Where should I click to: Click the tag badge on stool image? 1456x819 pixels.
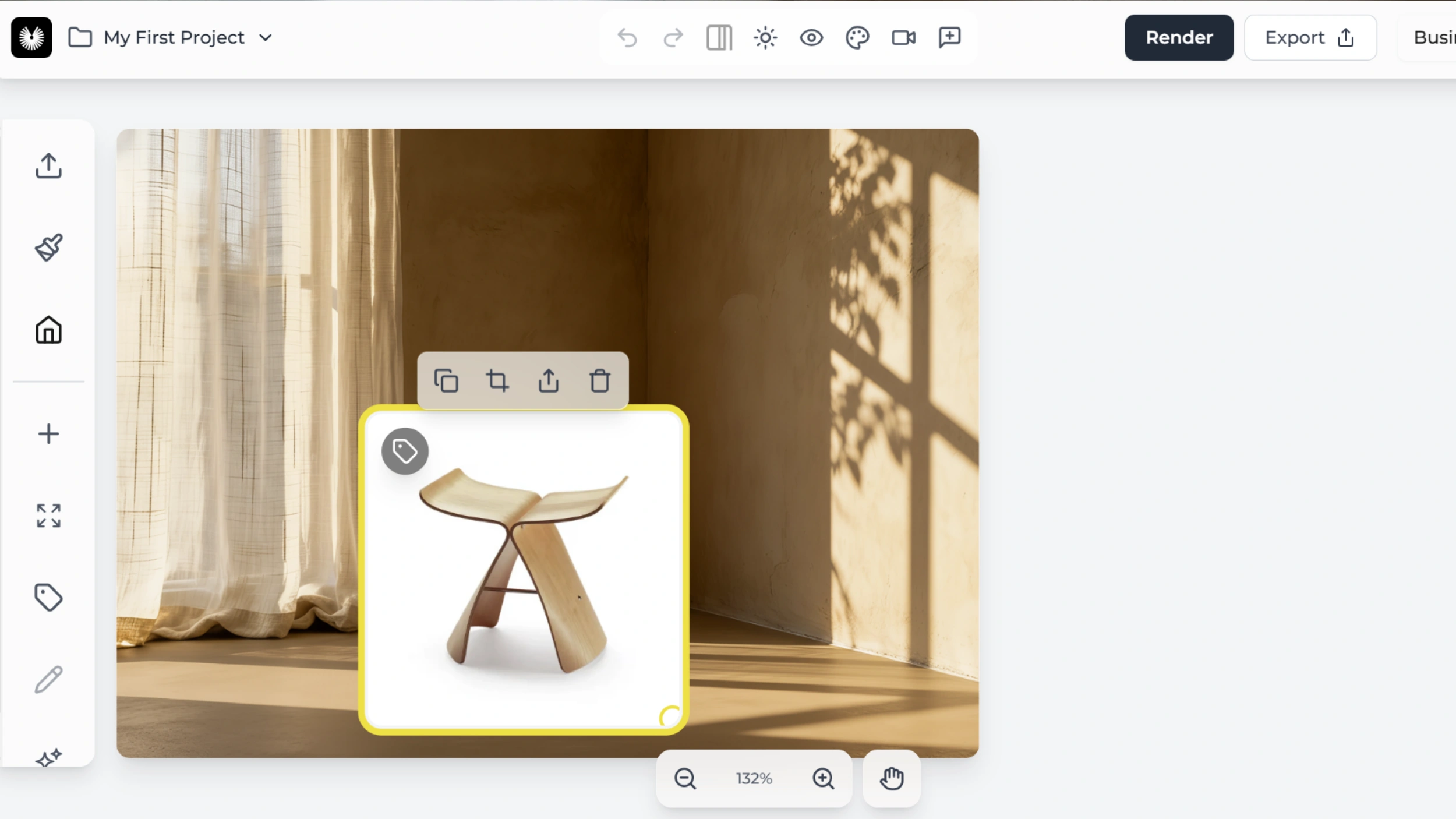tap(405, 451)
